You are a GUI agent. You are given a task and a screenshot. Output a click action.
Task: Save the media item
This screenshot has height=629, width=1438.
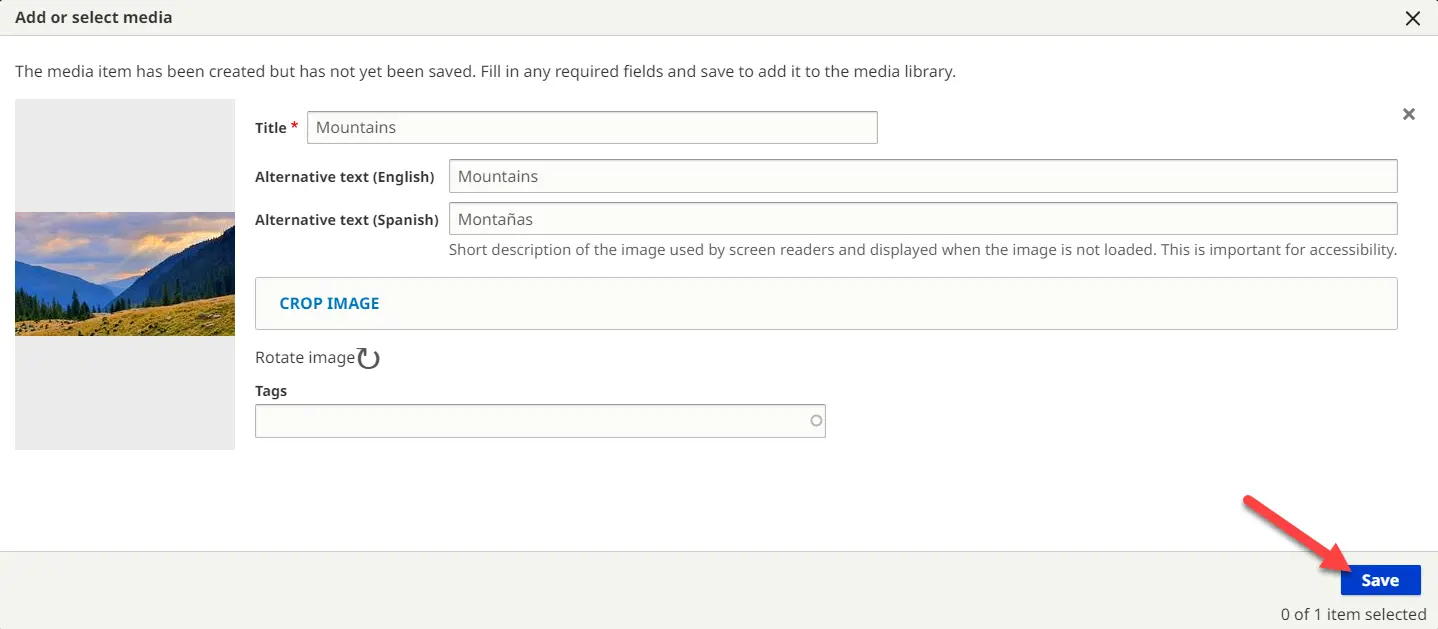(1380, 580)
